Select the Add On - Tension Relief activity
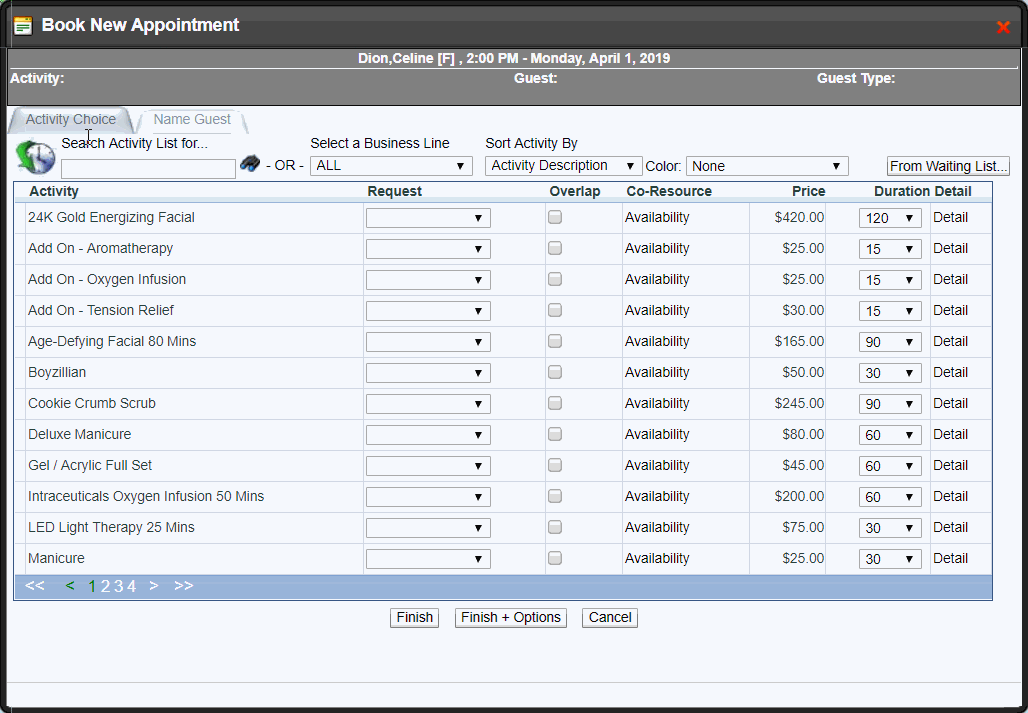Image resolution: width=1028 pixels, height=713 pixels. tap(101, 311)
